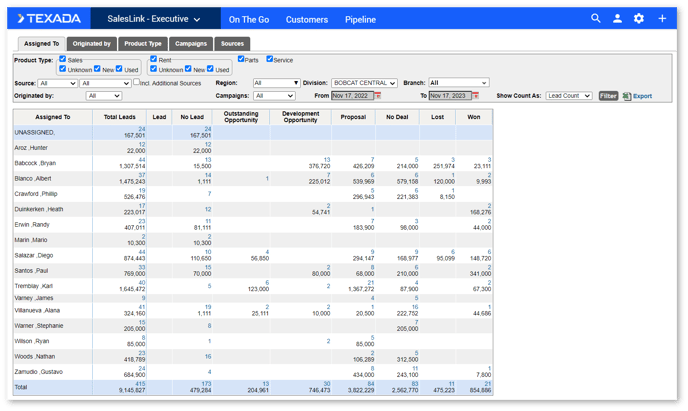Uncheck the Parts product type checkbox

(241, 59)
